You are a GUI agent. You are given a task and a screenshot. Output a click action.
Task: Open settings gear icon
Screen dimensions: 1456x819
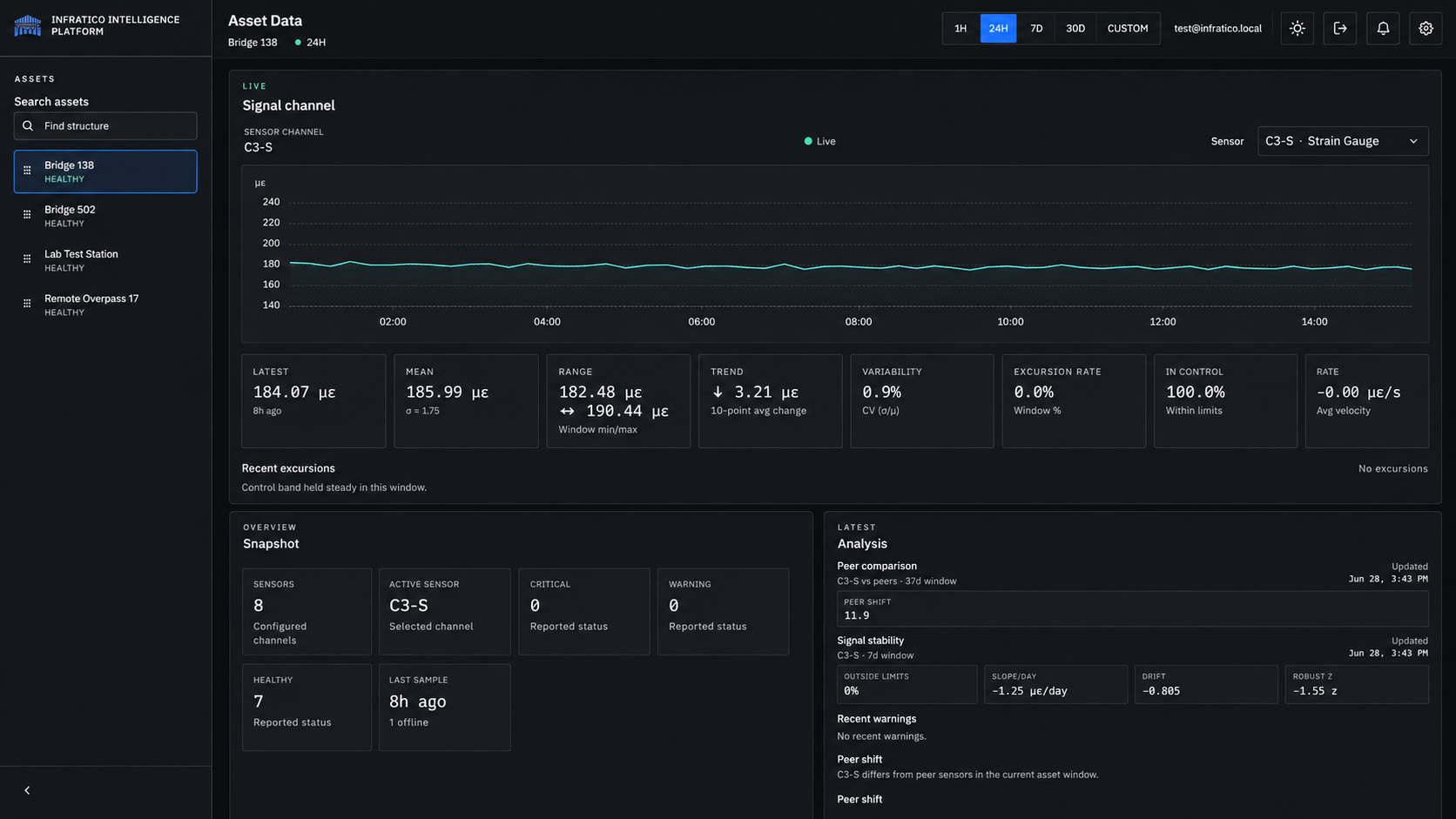click(1425, 29)
